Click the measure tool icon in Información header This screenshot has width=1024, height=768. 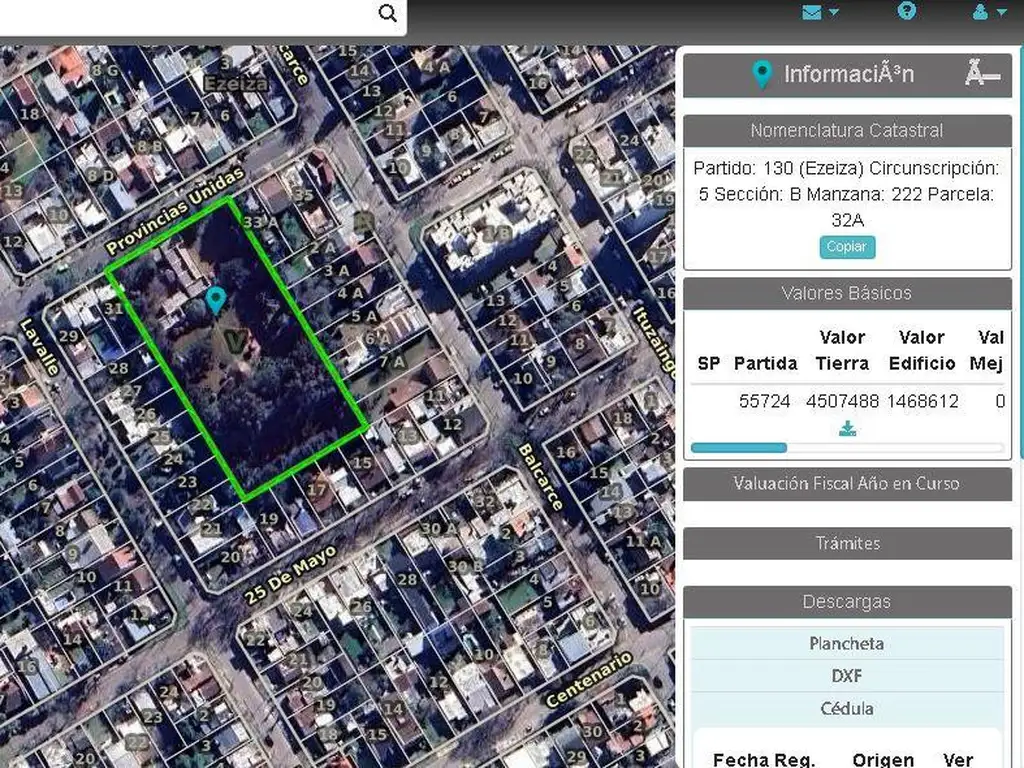point(982,72)
